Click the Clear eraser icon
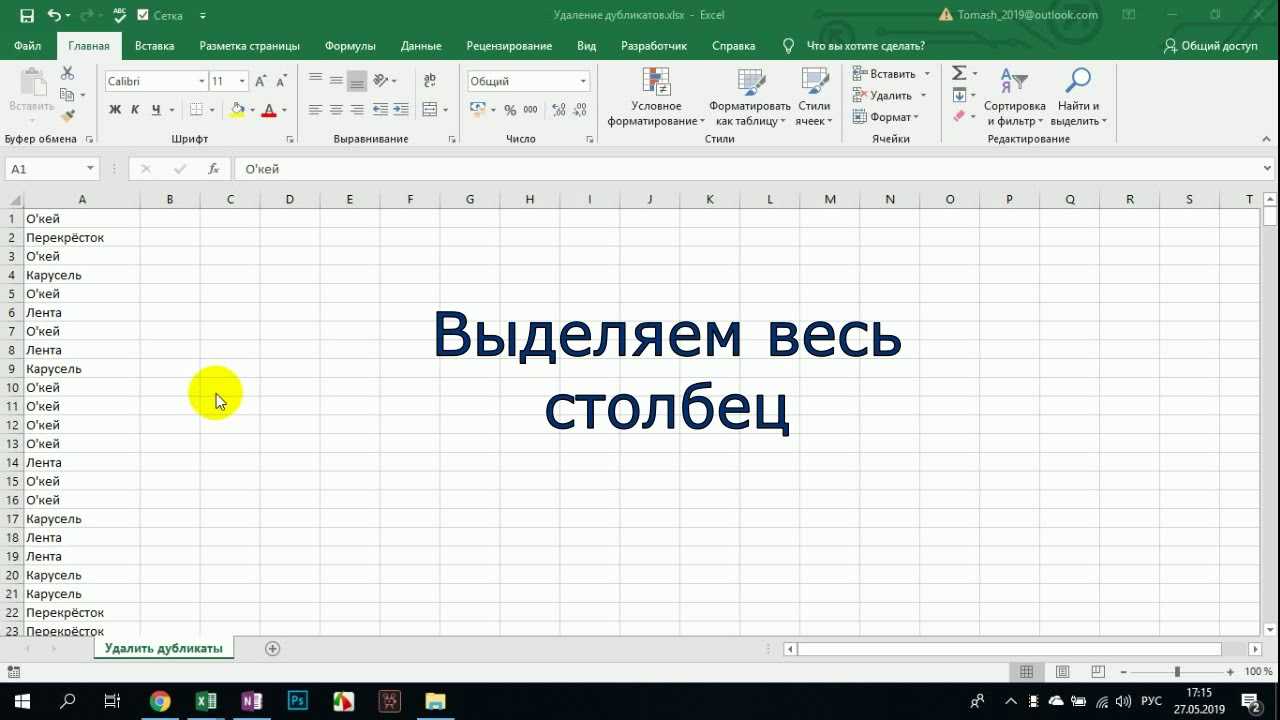 tap(959, 116)
